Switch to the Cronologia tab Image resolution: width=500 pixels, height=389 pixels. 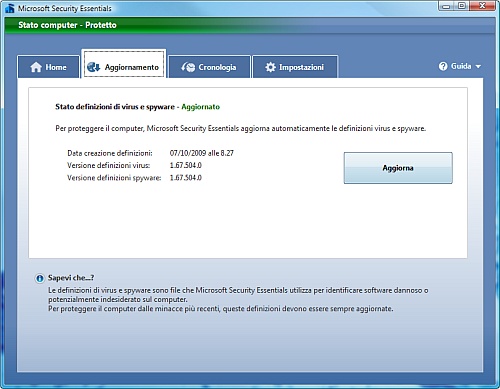pyautogui.click(x=209, y=67)
